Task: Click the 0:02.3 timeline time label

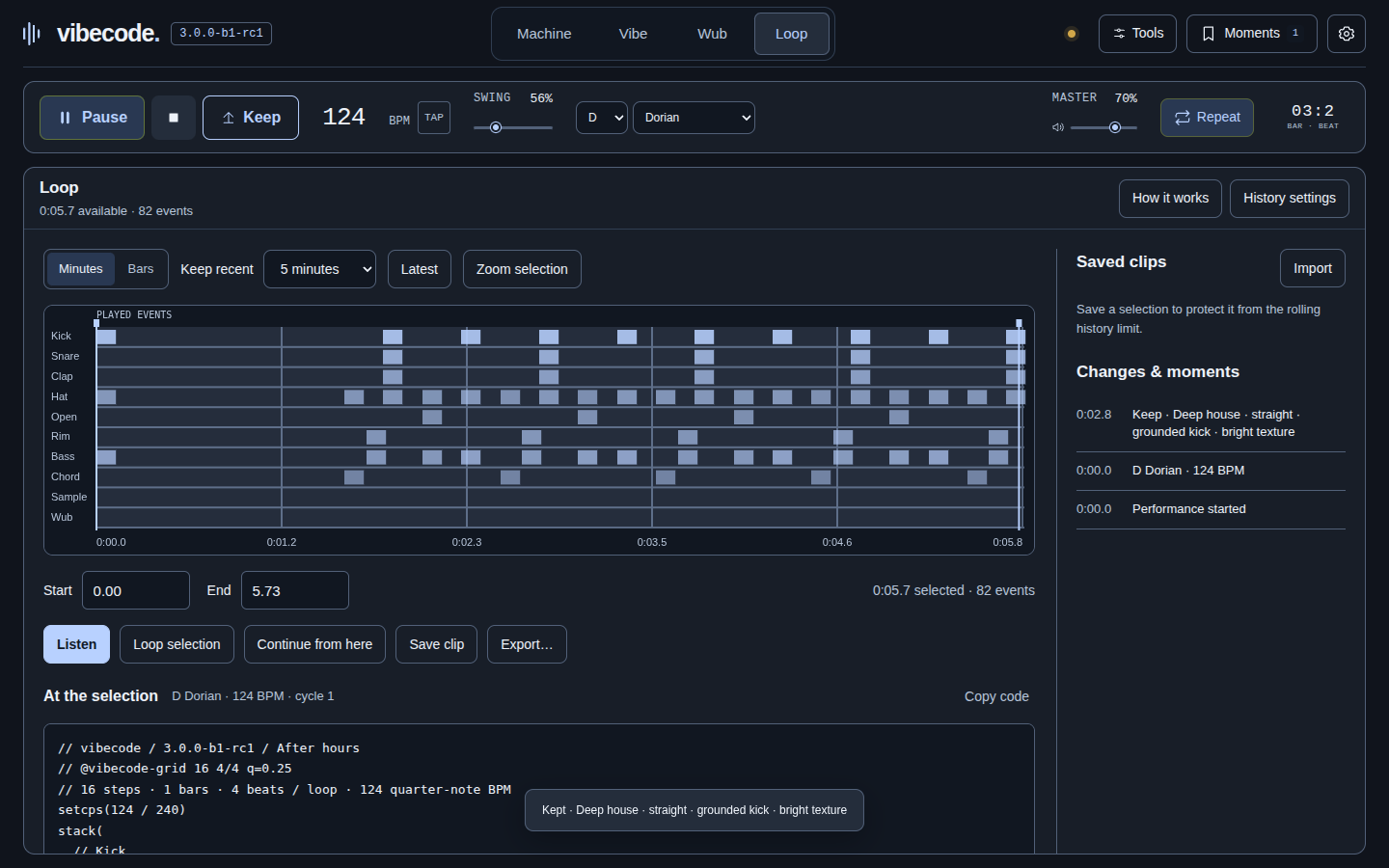Action: 467,542
